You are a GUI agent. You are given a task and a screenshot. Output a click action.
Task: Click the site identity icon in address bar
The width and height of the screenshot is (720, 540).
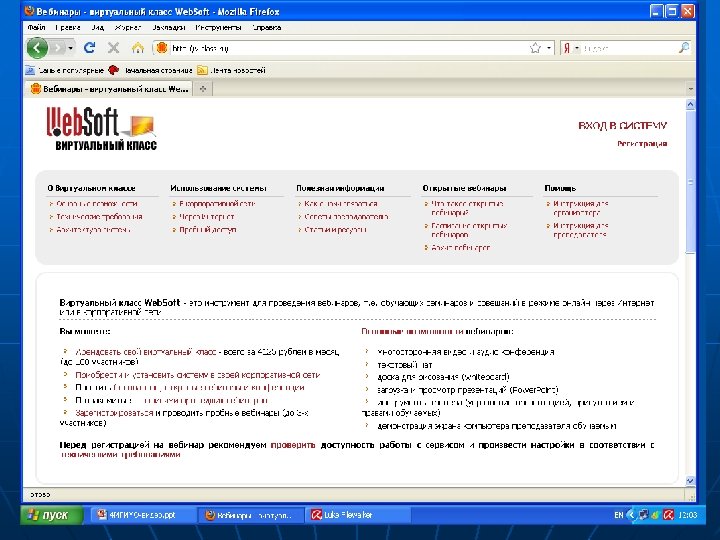click(162, 48)
